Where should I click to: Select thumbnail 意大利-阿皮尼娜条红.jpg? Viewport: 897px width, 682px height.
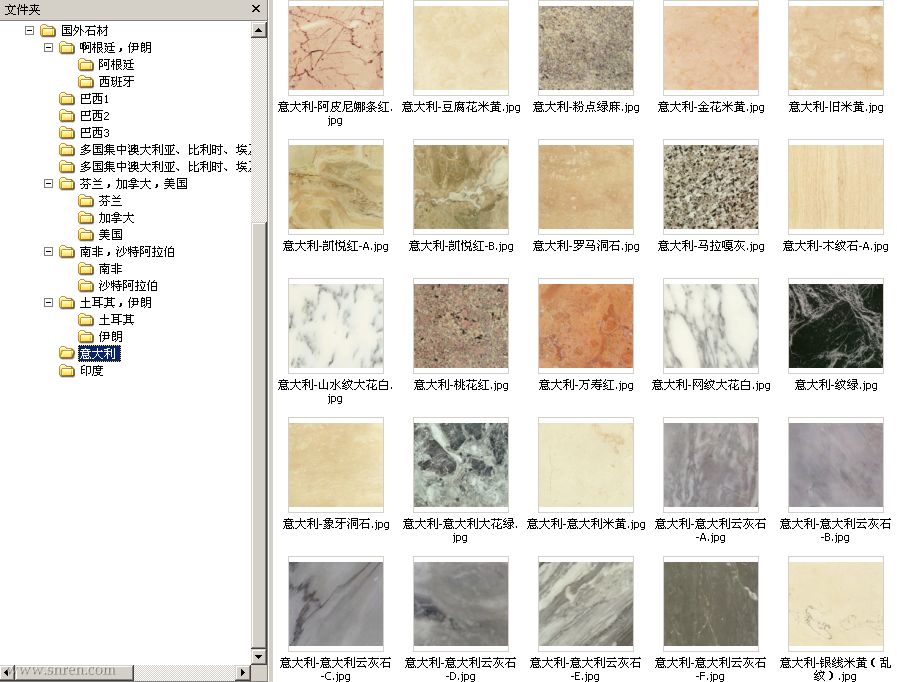336,48
